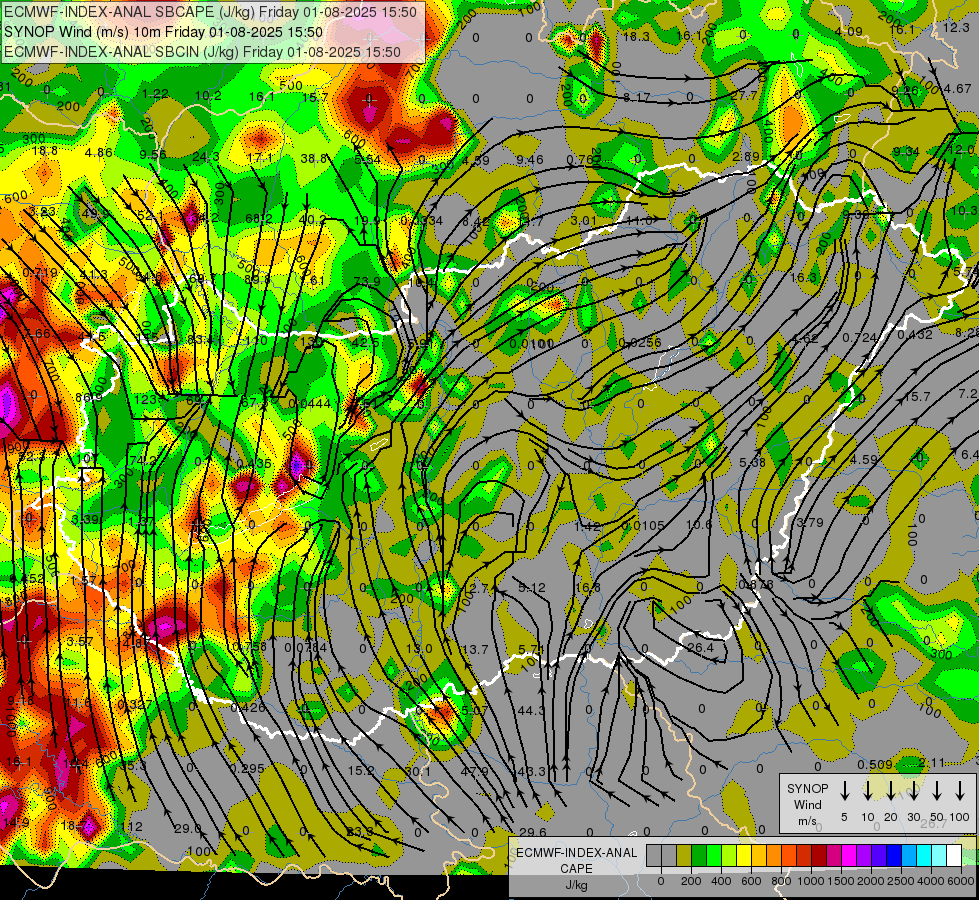Image resolution: width=979 pixels, height=900 pixels.
Task: Click the wind arrow above the 5 label
Action: [x=844, y=790]
